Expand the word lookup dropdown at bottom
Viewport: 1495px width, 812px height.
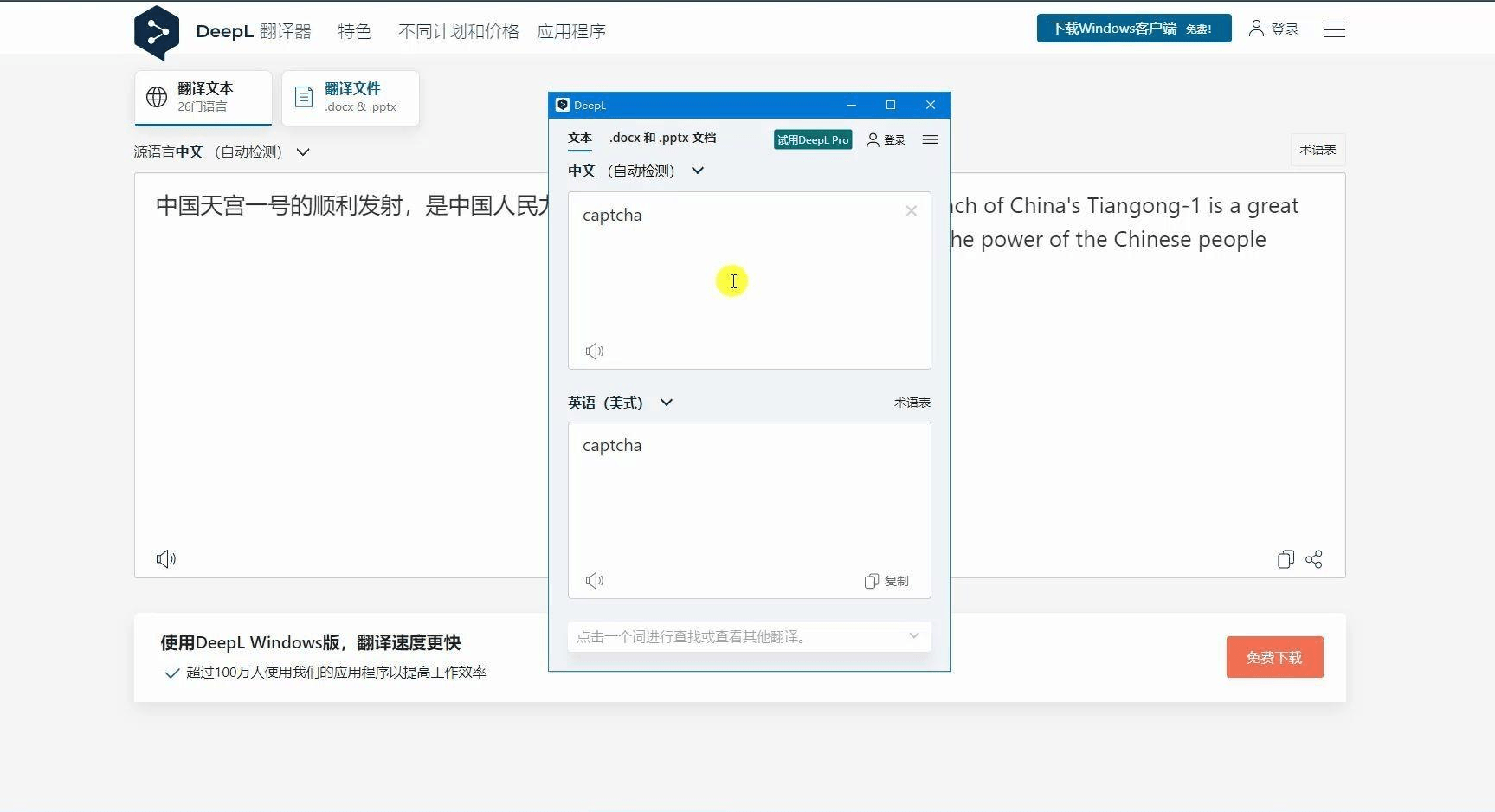(913, 636)
